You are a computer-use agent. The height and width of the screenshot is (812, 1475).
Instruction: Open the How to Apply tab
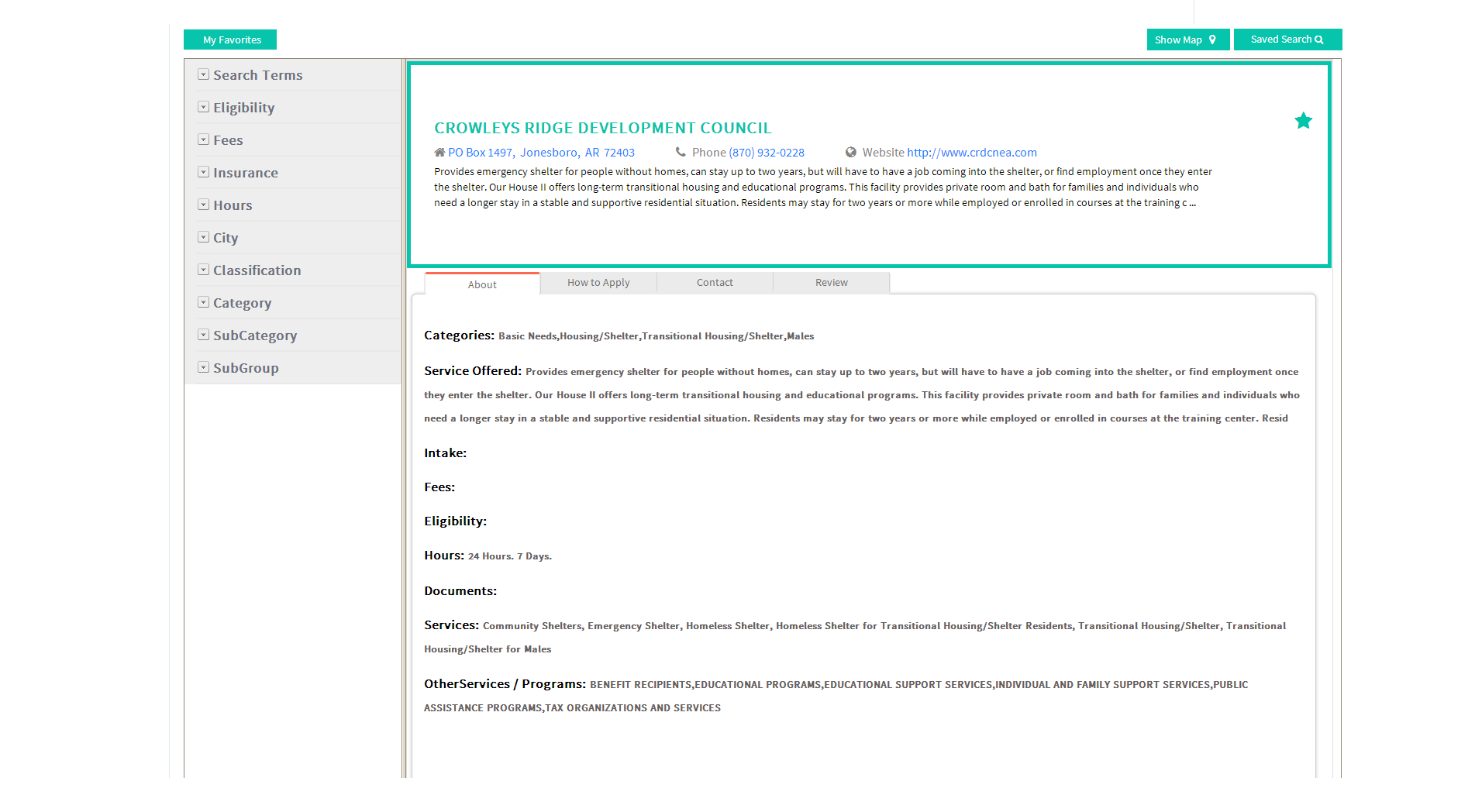click(598, 283)
